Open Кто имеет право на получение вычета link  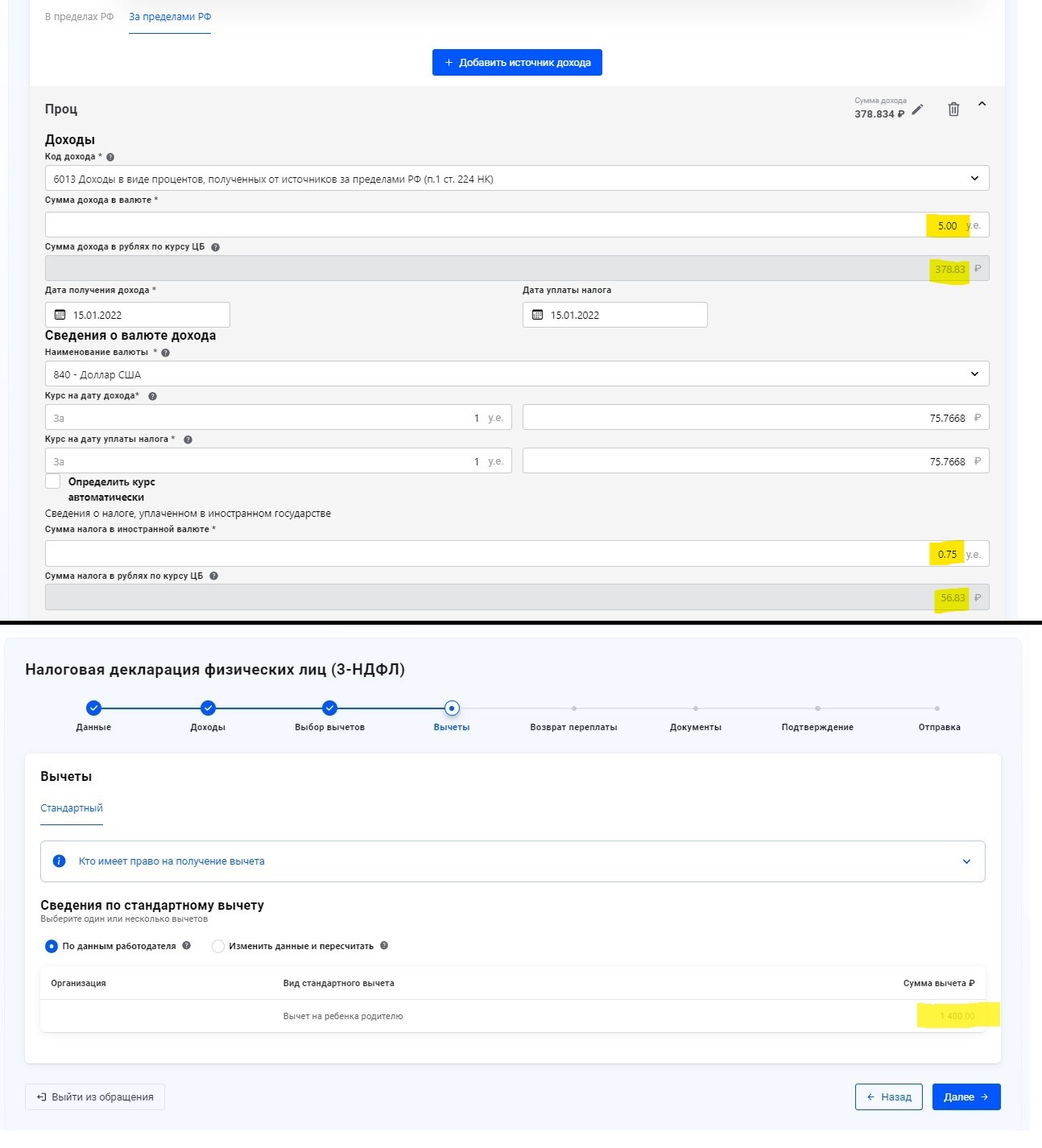click(172, 861)
